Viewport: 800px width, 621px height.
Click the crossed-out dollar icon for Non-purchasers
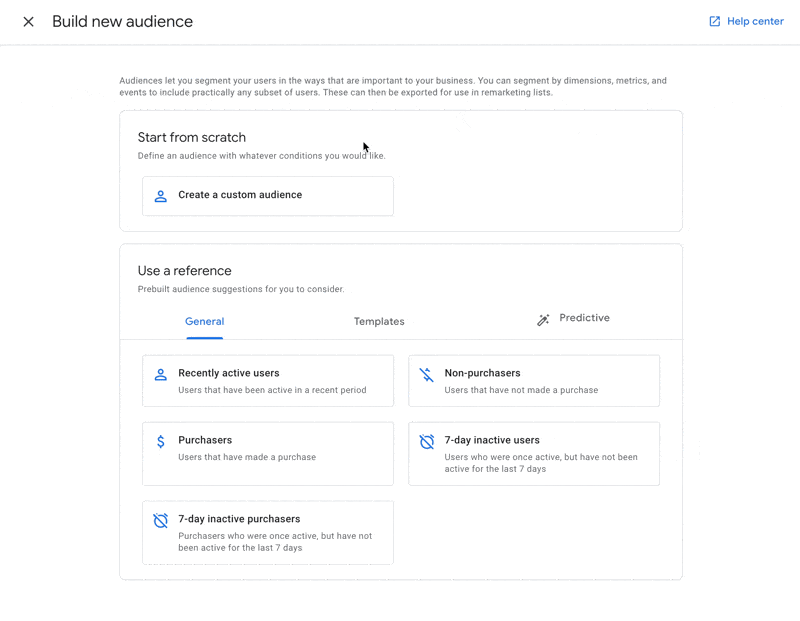pyautogui.click(x=427, y=375)
